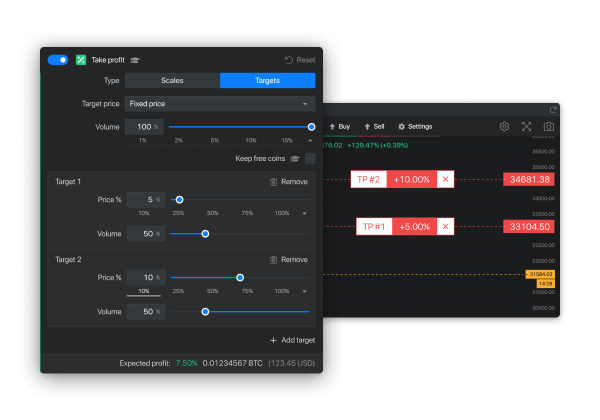Screen dimensions: 600x420
Task: Move Target 2 Volume slider handle
Action: (205, 312)
